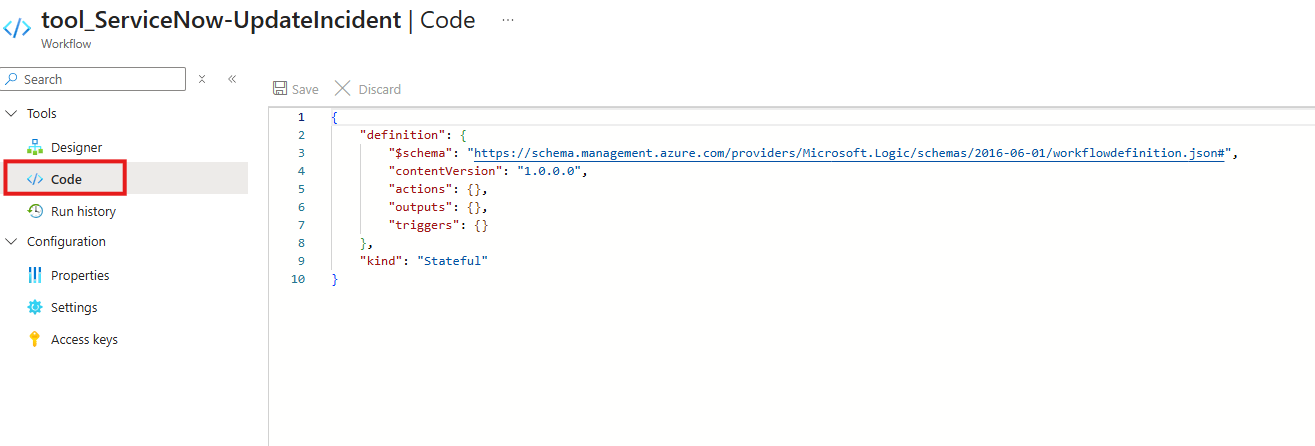The height and width of the screenshot is (446, 1315).
Task: Click the Run history clock icon
Action: pos(35,211)
